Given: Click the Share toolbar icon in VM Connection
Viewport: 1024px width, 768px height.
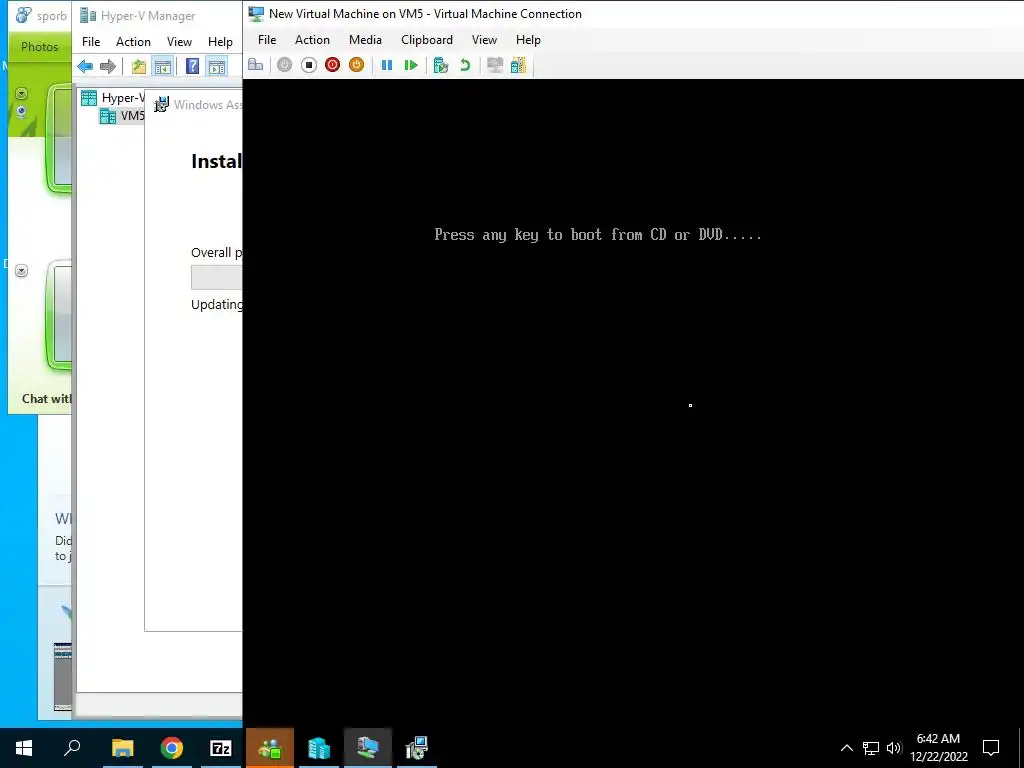Looking at the screenshot, I should tap(519, 65).
